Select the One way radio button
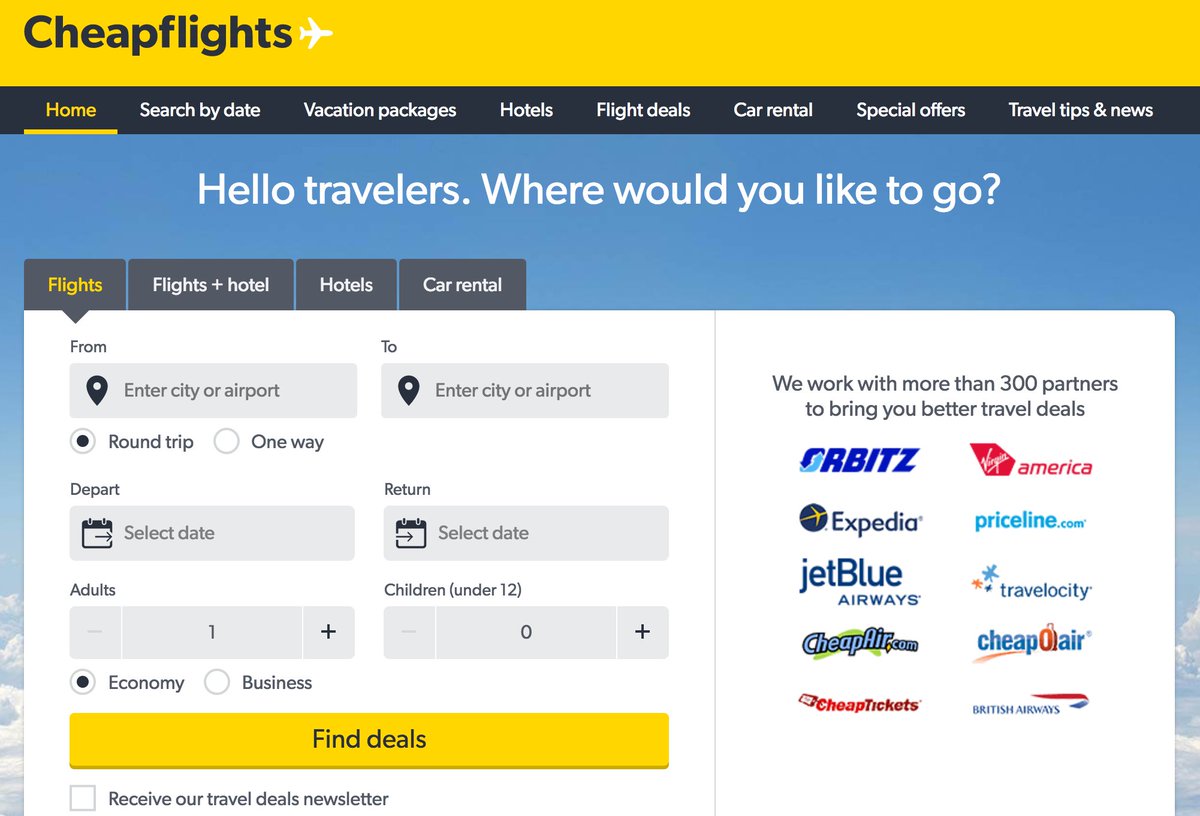 [x=227, y=441]
